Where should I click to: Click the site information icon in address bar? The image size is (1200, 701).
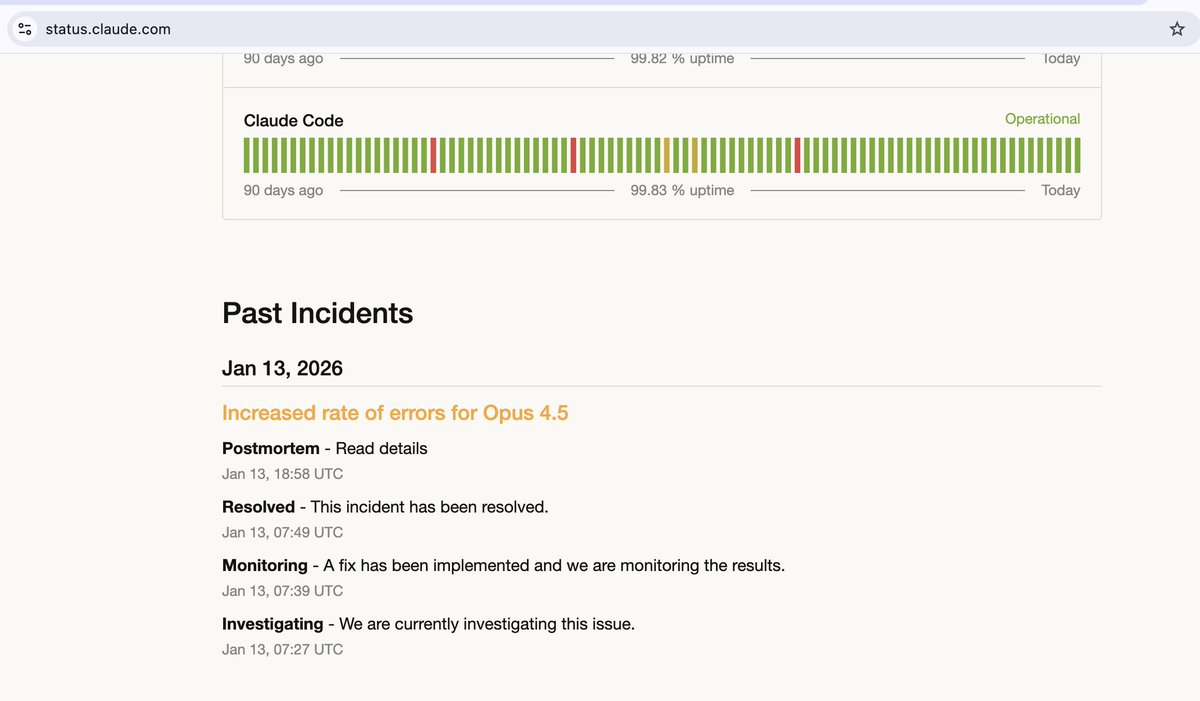click(25, 29)
